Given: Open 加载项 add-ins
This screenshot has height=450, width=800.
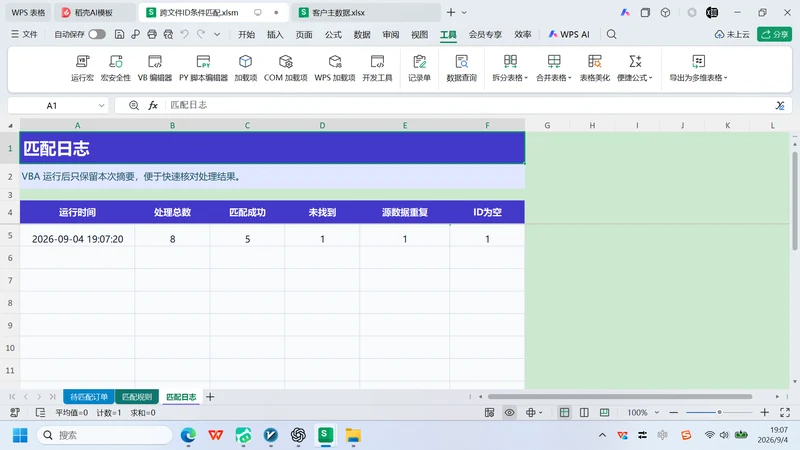Looking at the screenshot, I should click(x=245, y=68).
